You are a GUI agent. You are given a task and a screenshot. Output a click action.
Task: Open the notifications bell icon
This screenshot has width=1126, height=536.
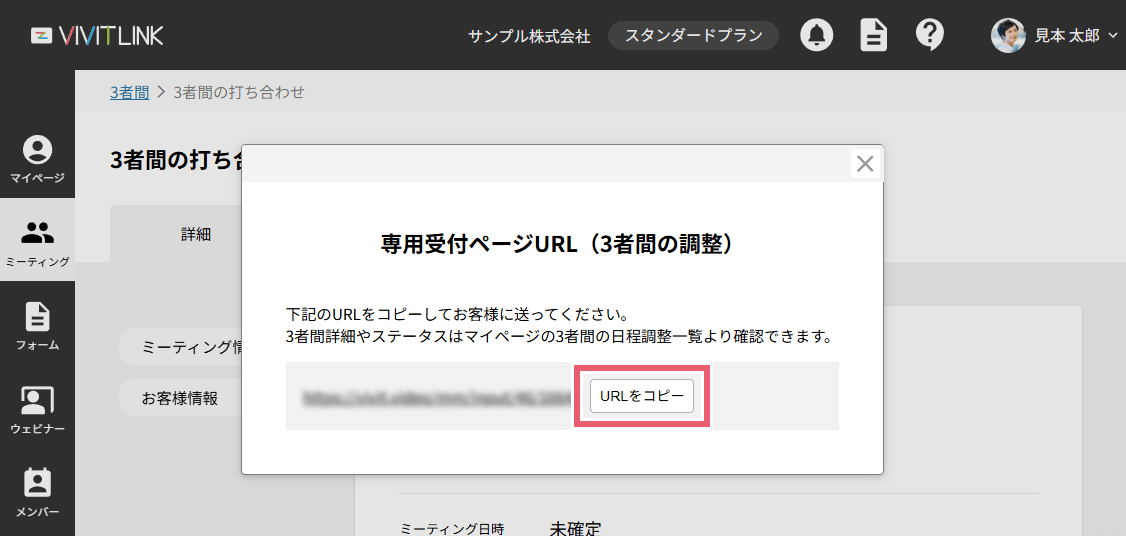(817, 35)
